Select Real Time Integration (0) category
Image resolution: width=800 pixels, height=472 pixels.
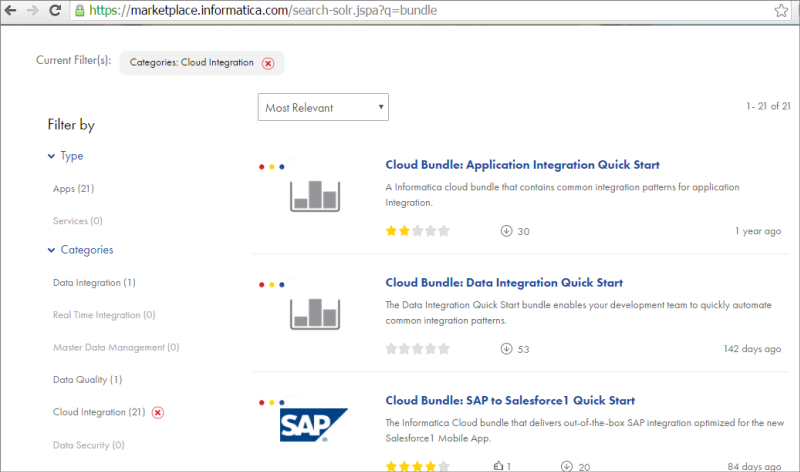(x=104, y=315)
